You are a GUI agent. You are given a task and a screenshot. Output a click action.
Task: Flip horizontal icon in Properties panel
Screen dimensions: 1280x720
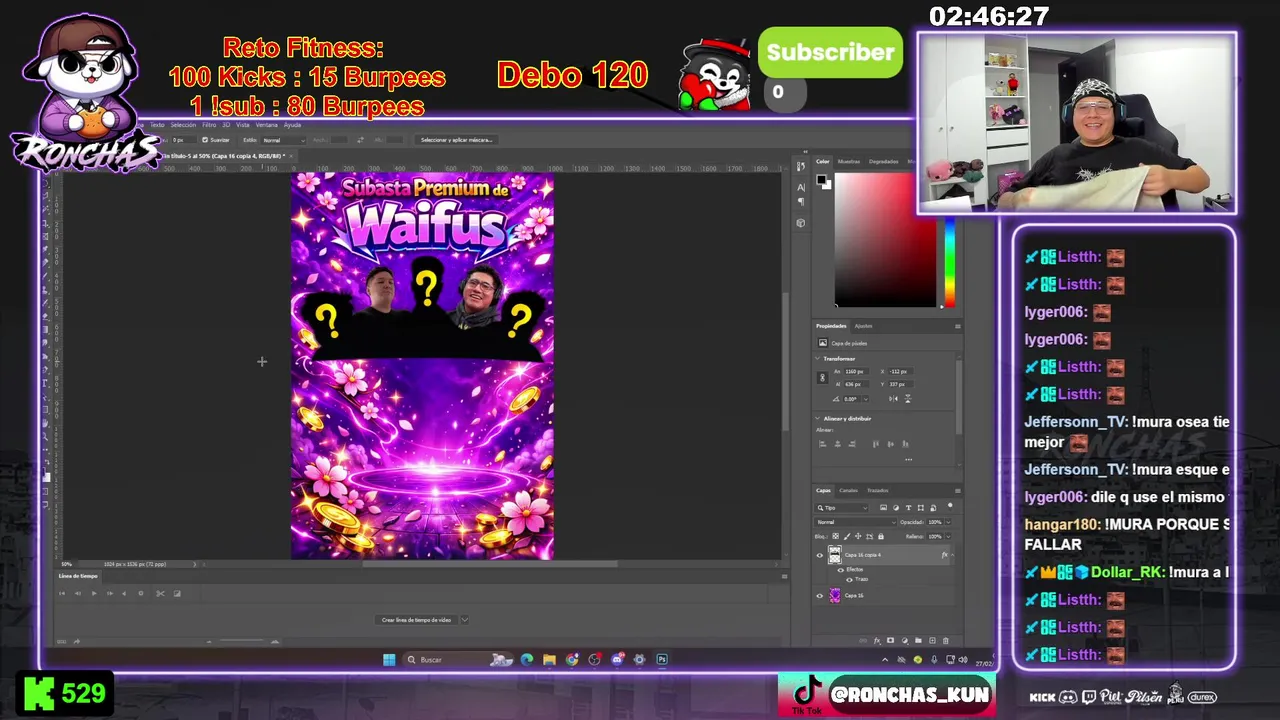pyautogui.click(x=893, y=399)
